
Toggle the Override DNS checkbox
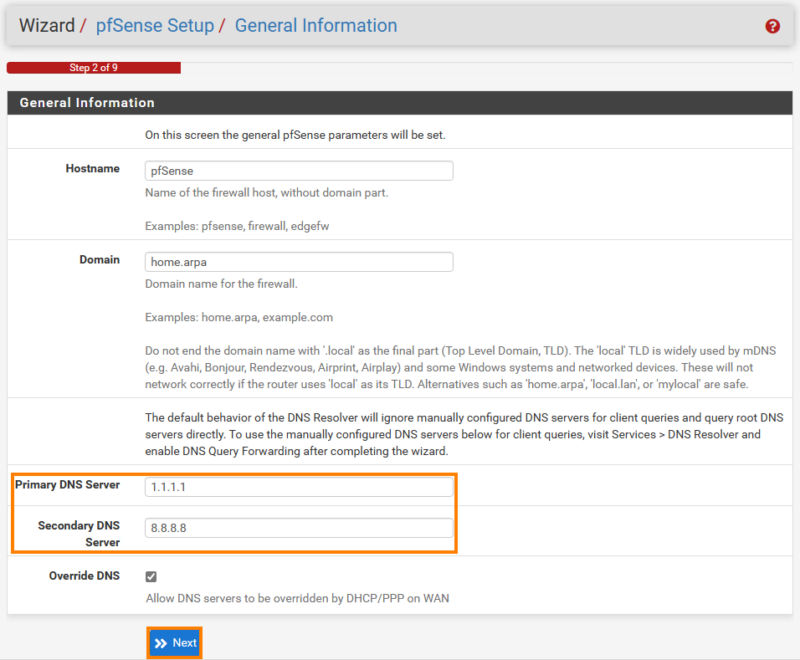coord(151,577)
